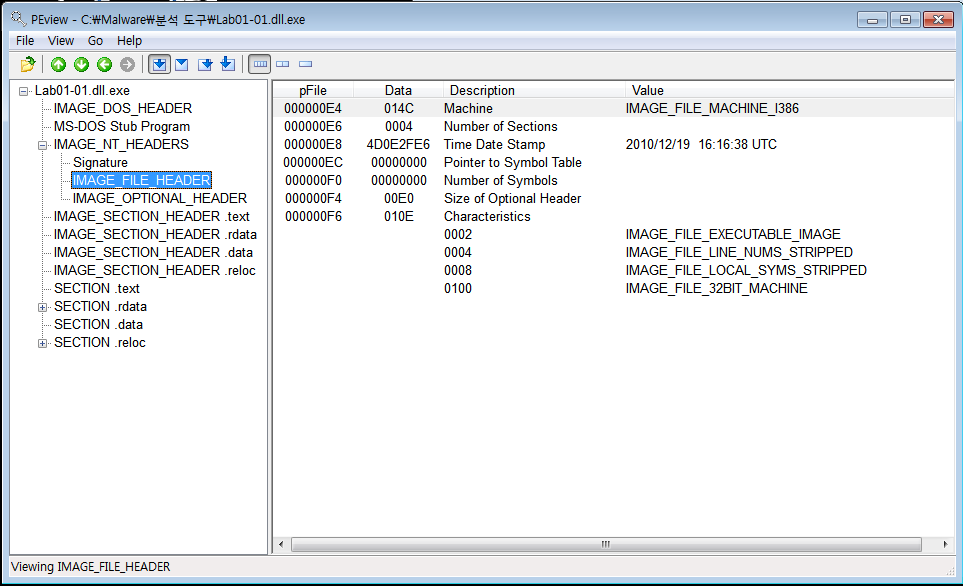Select IMAGE_SECTION_HEADER .data
This screenshot has width=963, height=586.
(x=153, y=252)
